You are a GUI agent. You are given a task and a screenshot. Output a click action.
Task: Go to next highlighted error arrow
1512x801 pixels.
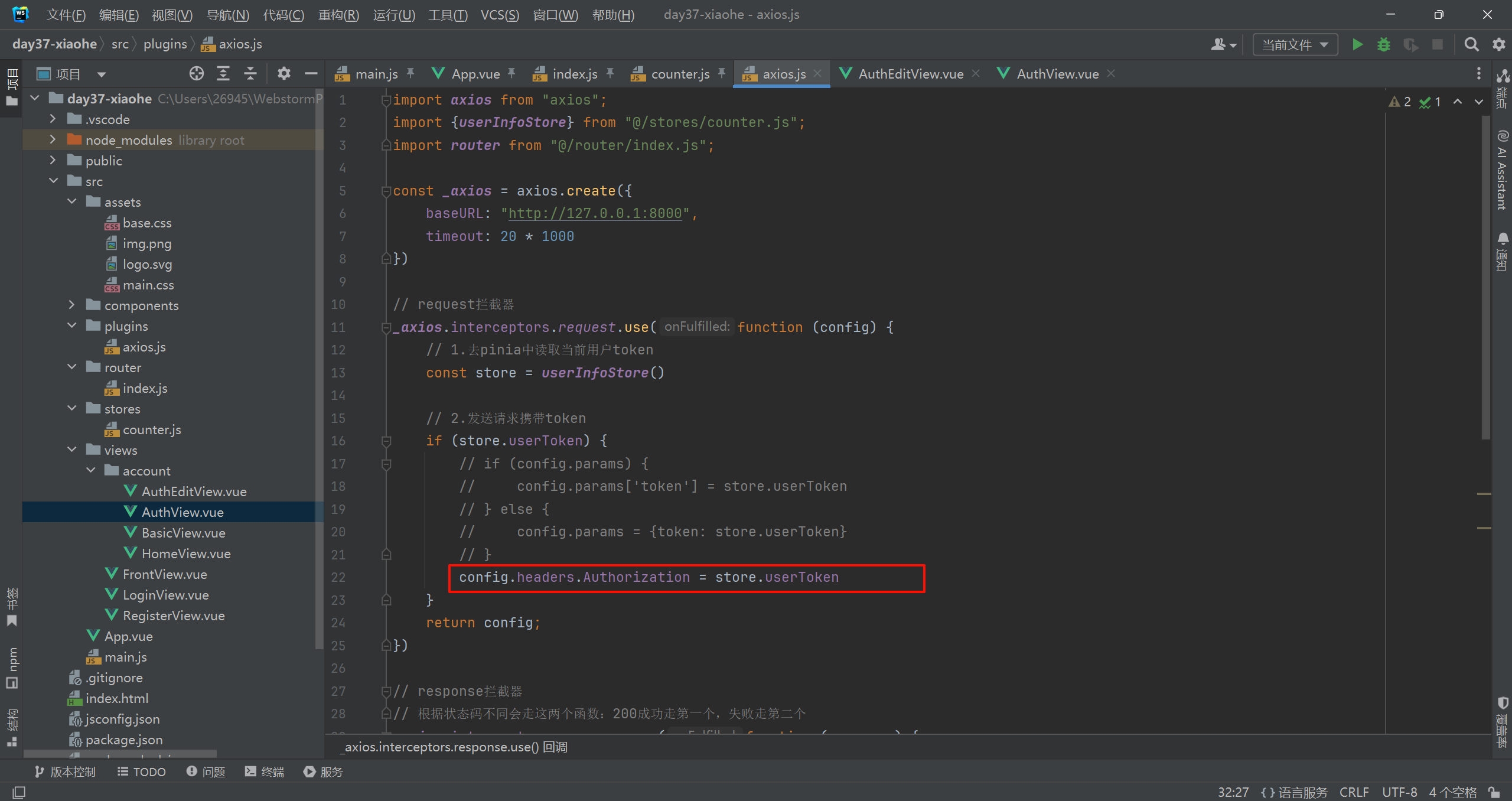(1479, 102)
